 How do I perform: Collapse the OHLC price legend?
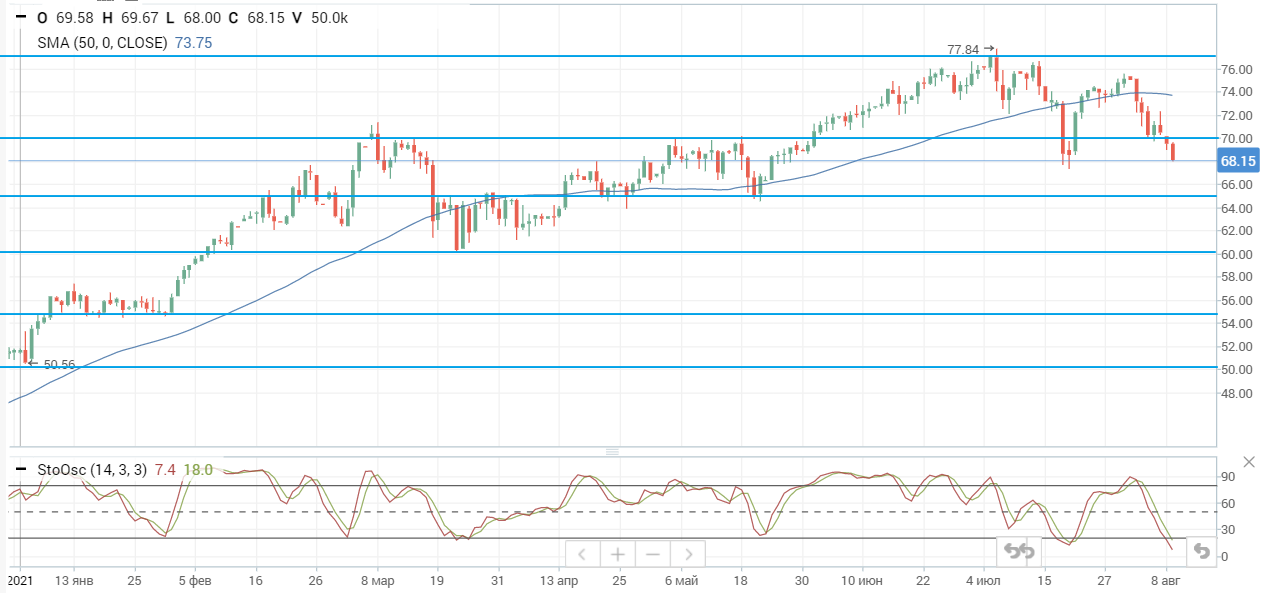pyautogui.click(x=21, y=18)
